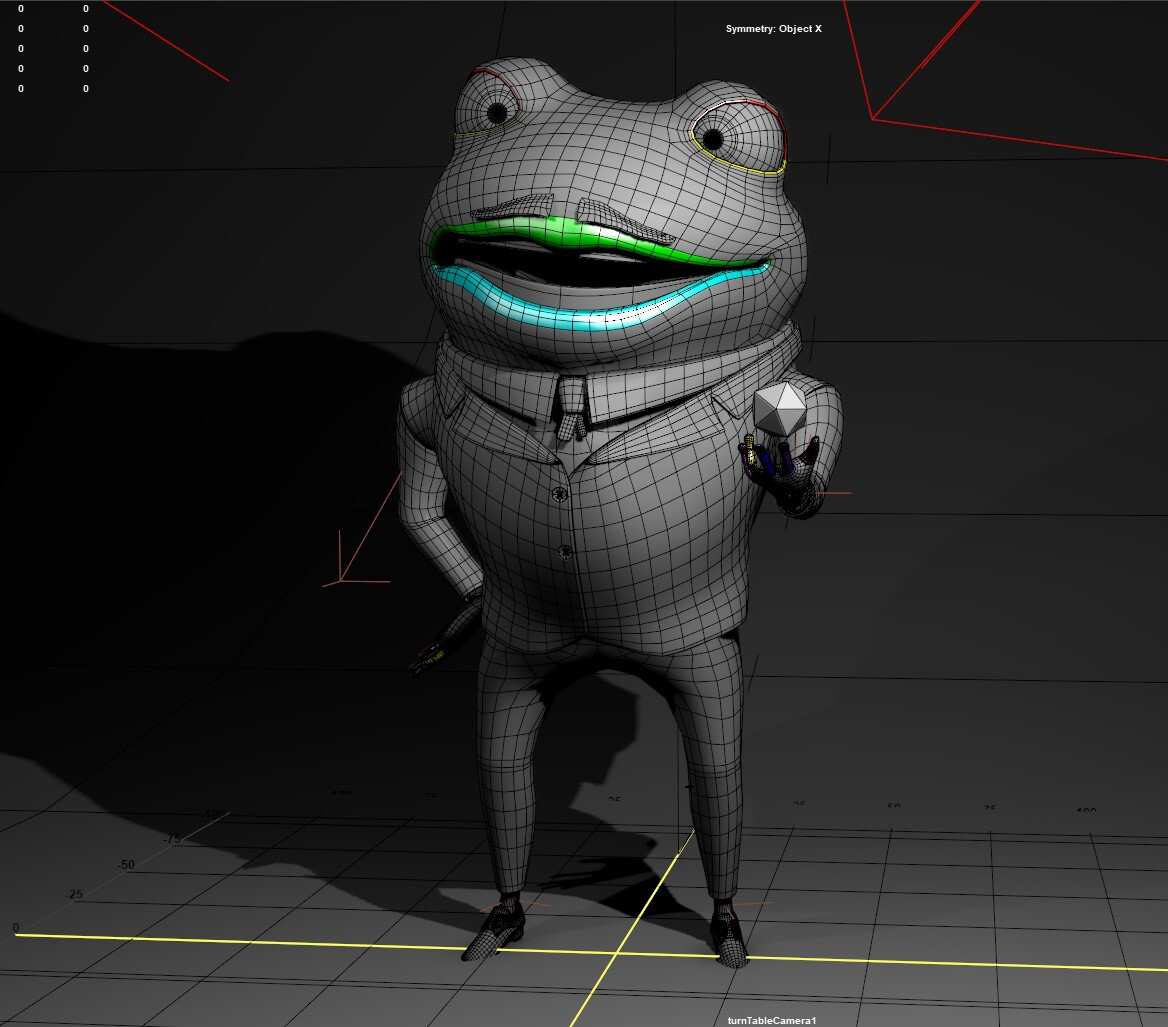Click the top button on the suit jacket
The height and width of the screenshot is (1027, 1168).
pos(560,492)
